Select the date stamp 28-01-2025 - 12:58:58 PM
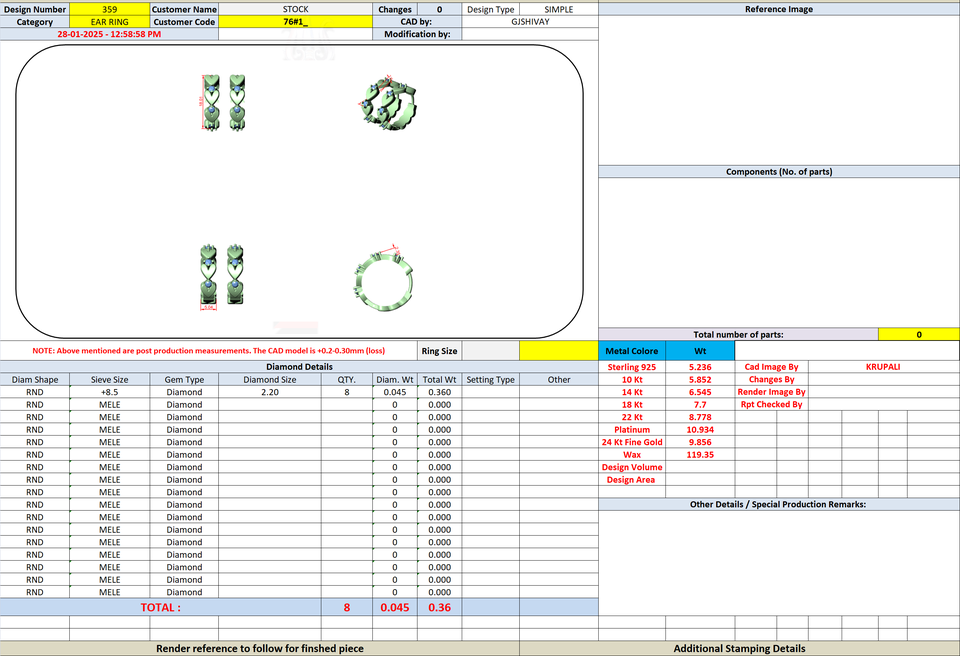960x656 pixels. click(x=109, y=34)
